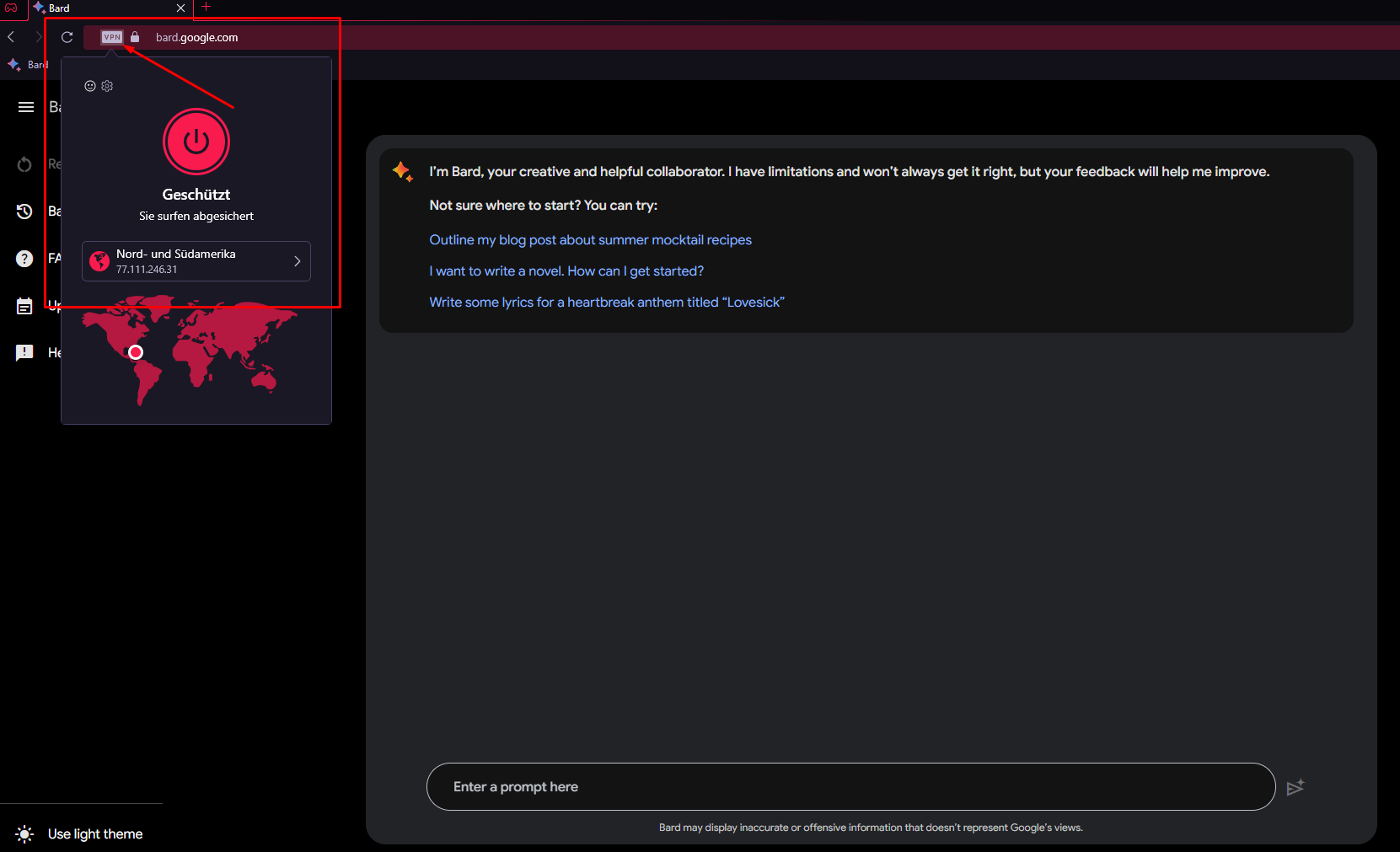Image resolution: width=1400 pixels, height=852 pixels.
Task: Click the summer mocktail recipes suggestion
Action: pyautogui.click(x=590, y=240)
